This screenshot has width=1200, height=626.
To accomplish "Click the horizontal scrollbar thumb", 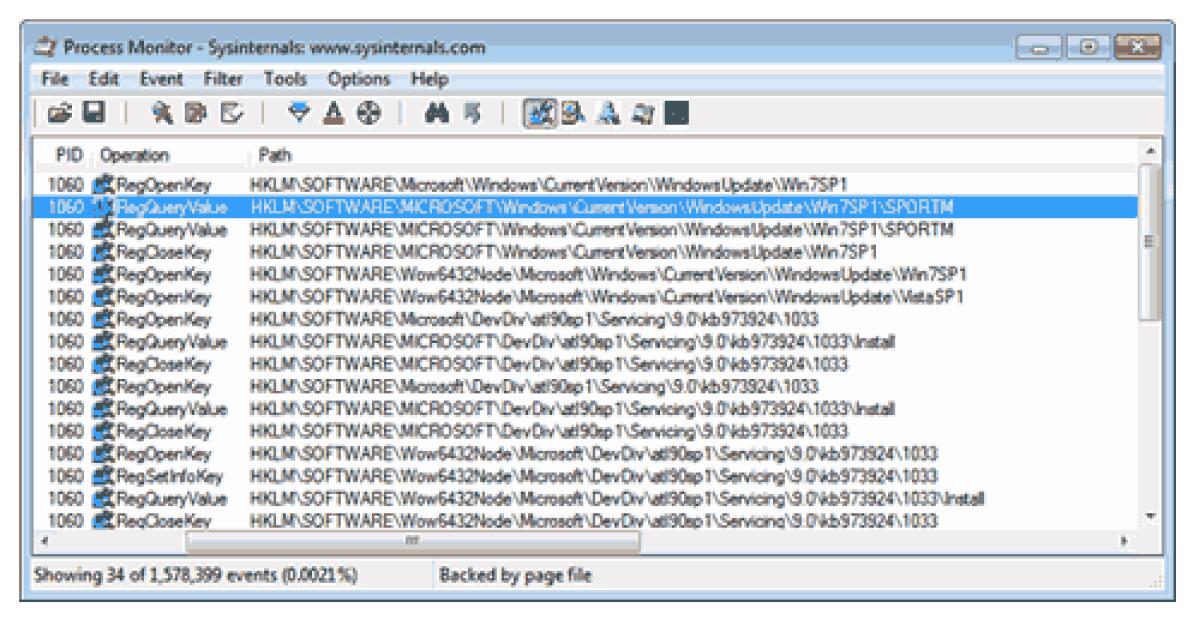I will coord(412,541).
